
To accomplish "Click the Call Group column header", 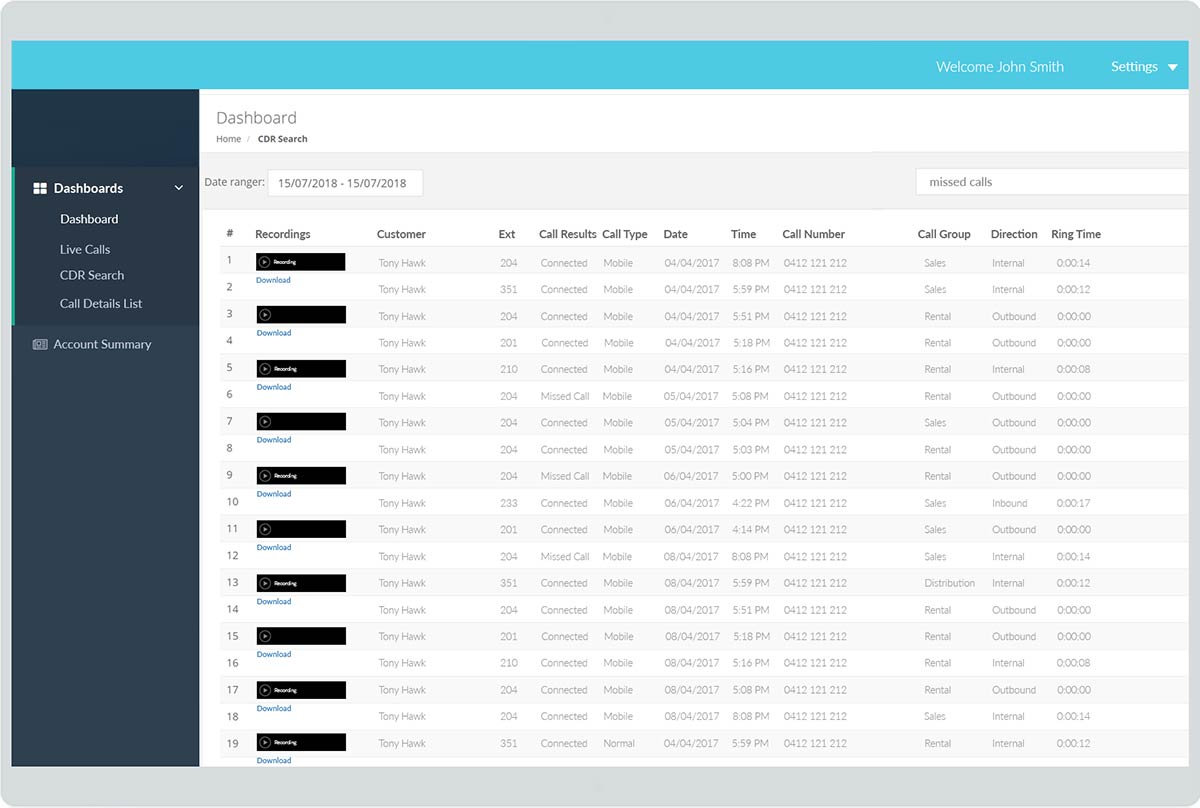I will [944, 234].
